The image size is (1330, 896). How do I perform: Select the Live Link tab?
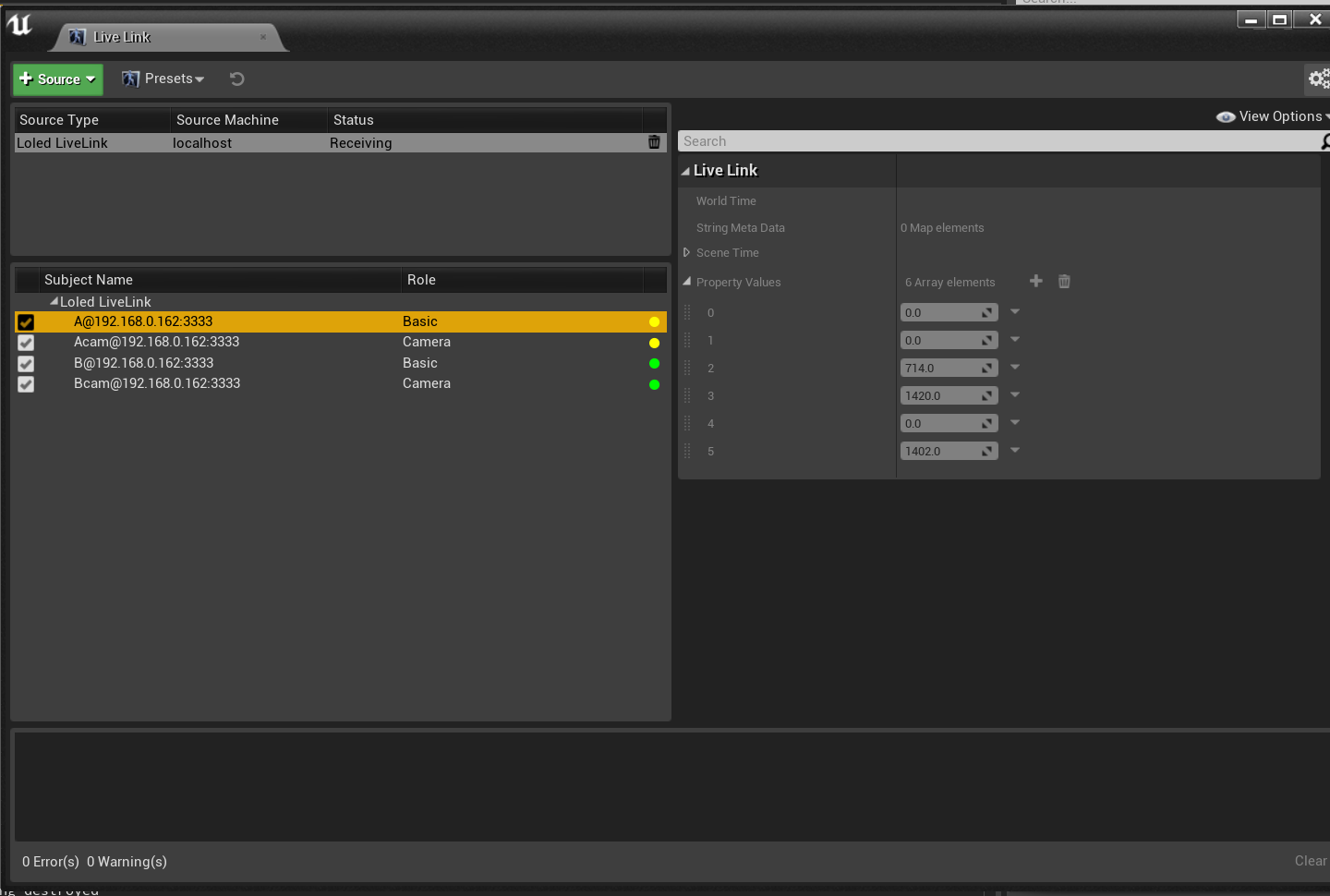coord(121,37)
